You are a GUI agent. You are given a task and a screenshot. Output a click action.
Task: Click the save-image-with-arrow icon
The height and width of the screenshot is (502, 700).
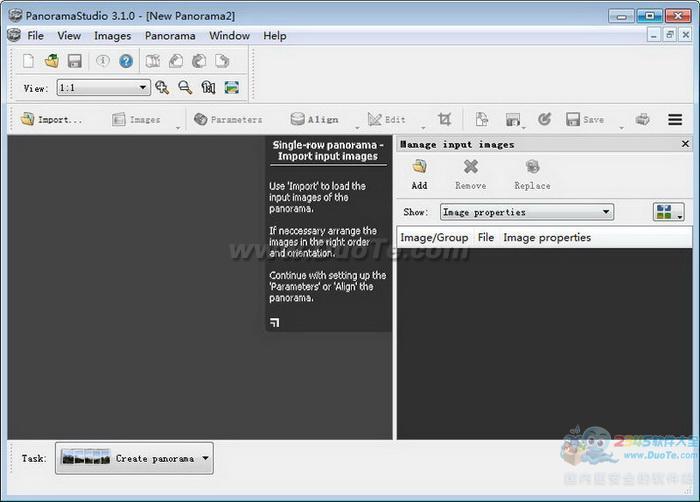(x=512, y=119)
